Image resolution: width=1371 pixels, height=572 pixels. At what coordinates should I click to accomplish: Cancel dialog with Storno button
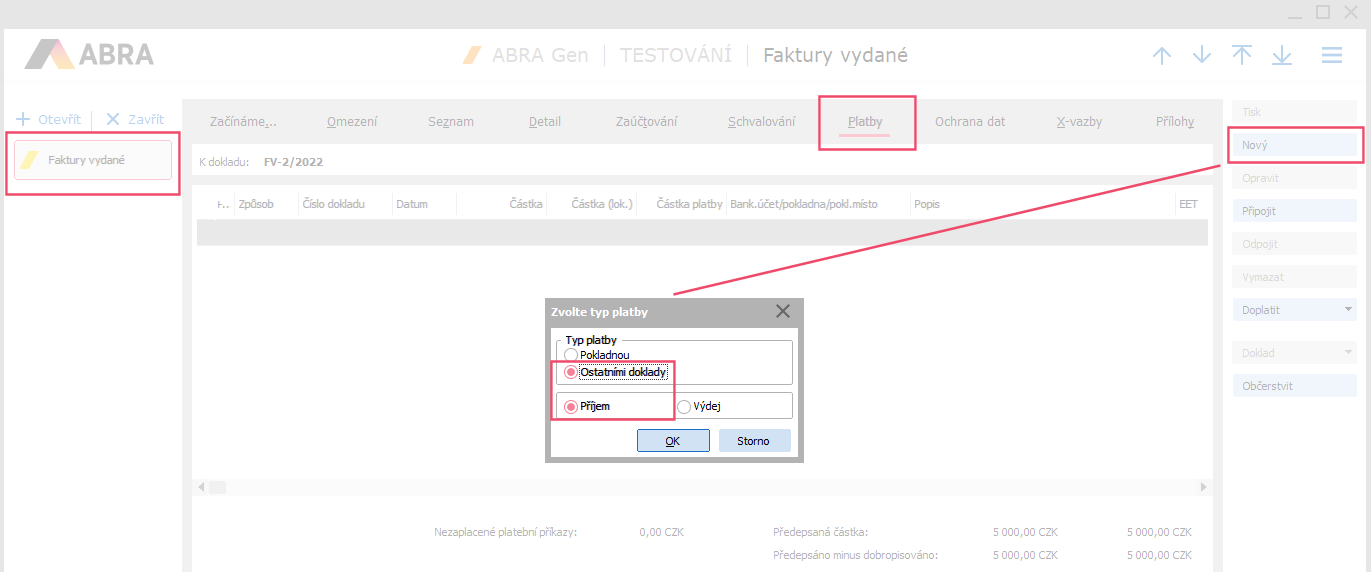coord(754,441)
